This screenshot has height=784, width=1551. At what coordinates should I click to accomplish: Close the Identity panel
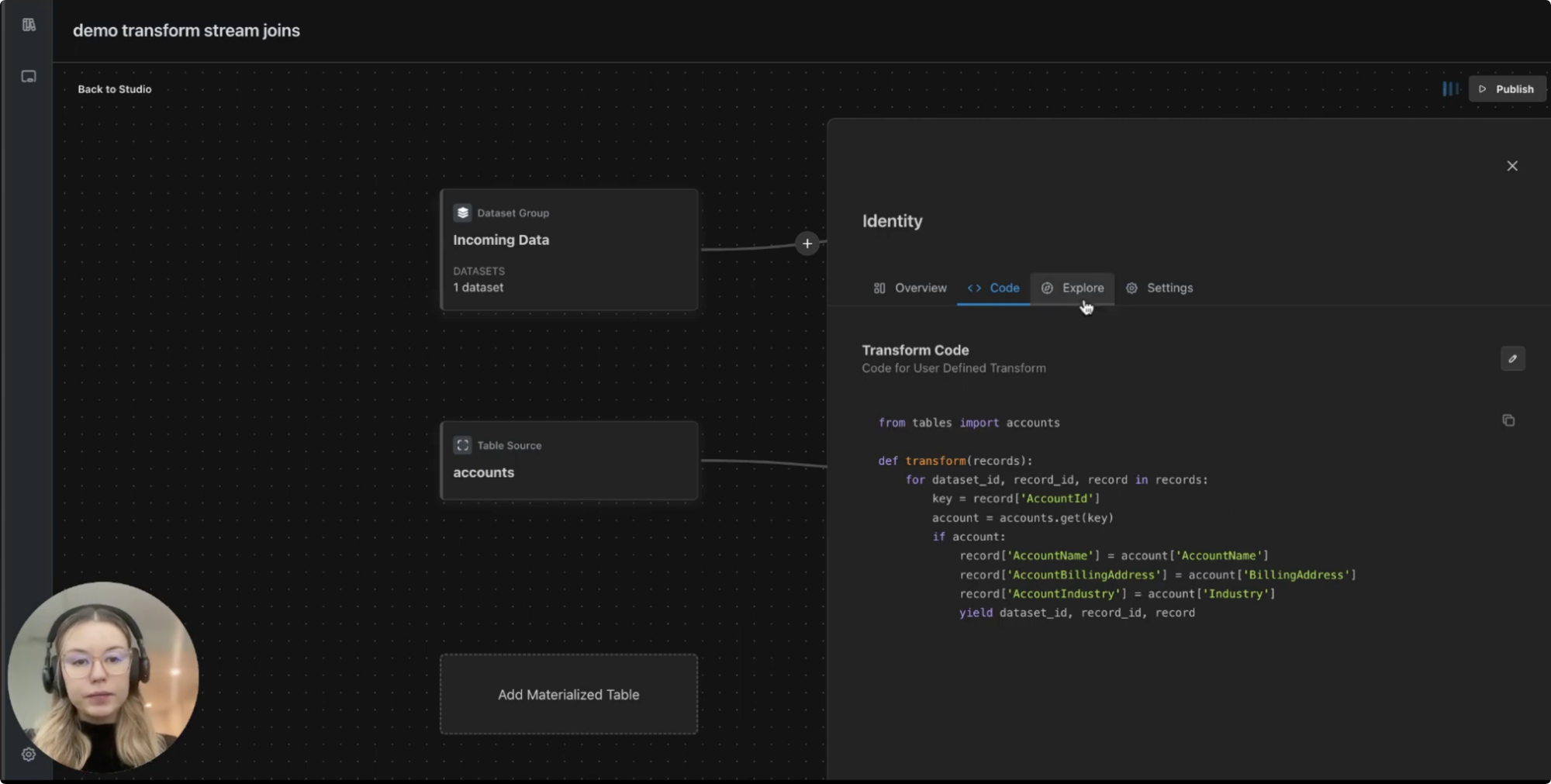(x=1512, y=165)
